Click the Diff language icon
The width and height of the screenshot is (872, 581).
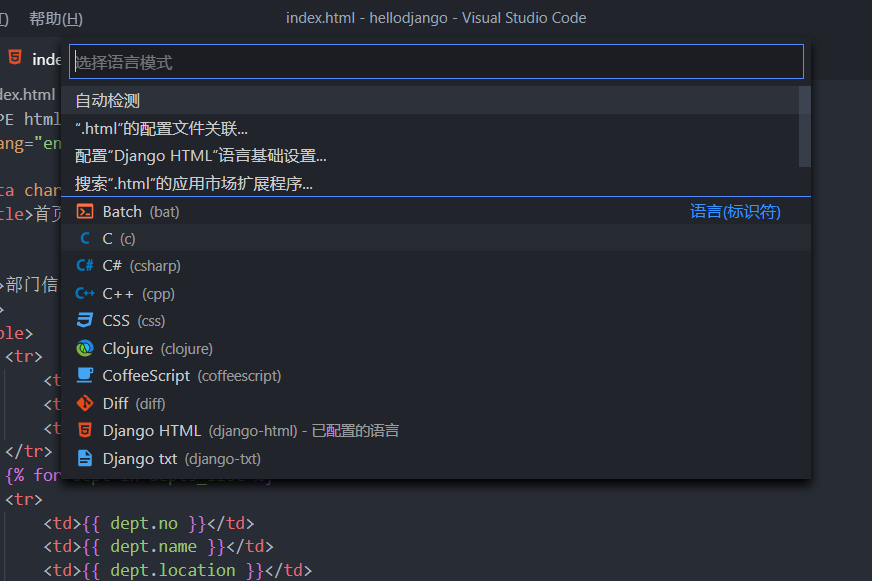click(x=85, y=403)
